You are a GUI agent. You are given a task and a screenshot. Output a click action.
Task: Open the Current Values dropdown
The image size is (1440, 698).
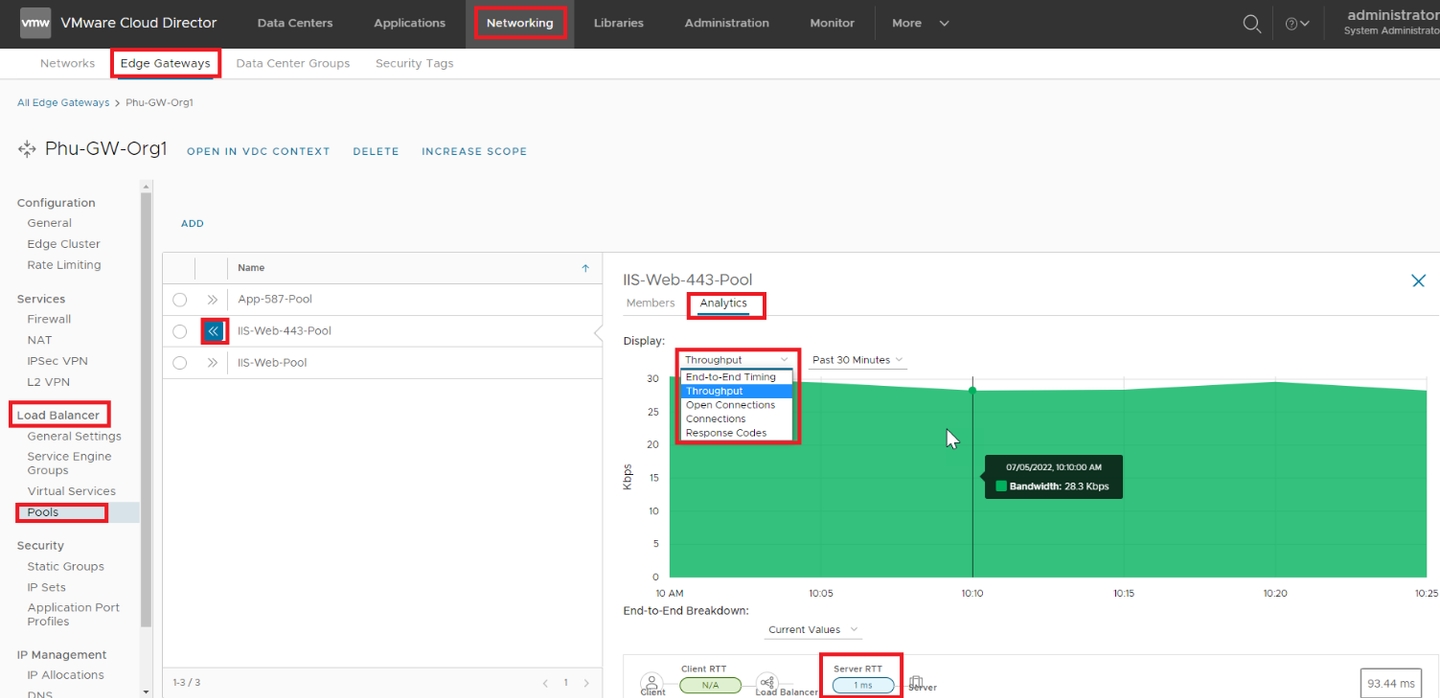(812, 630)
